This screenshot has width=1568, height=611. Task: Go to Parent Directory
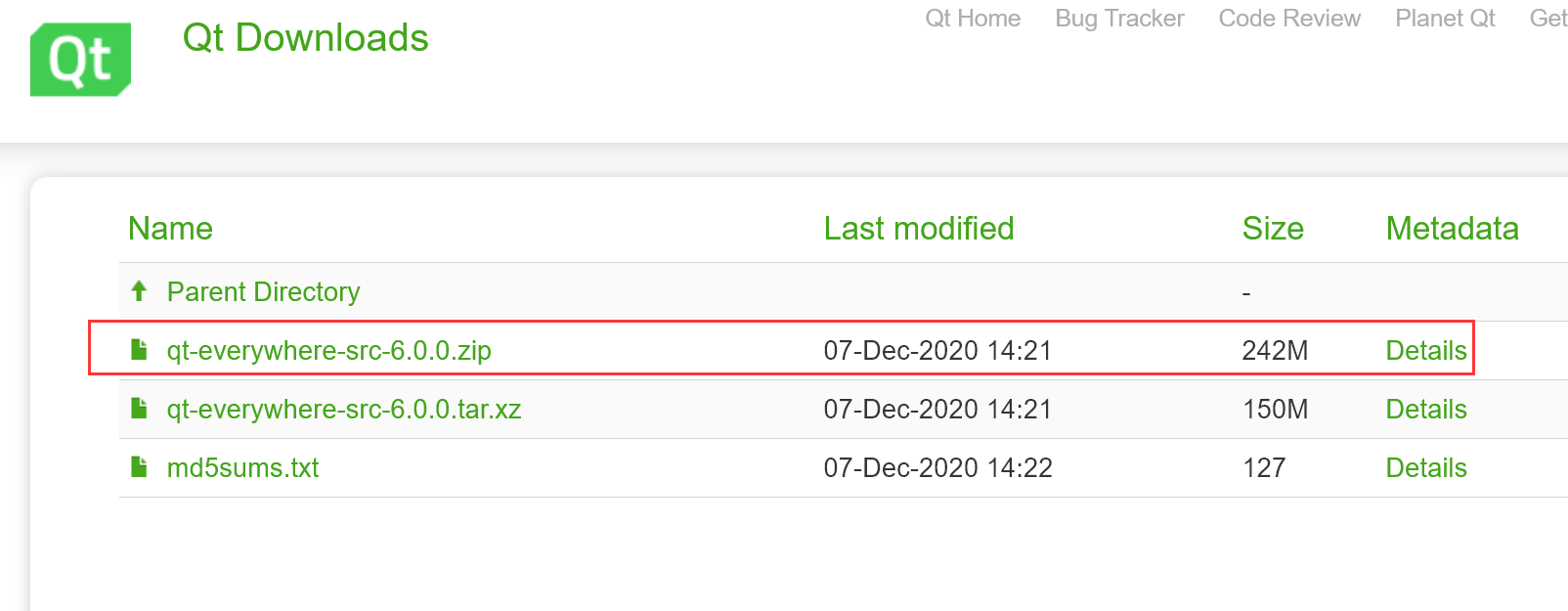(263, 291)
